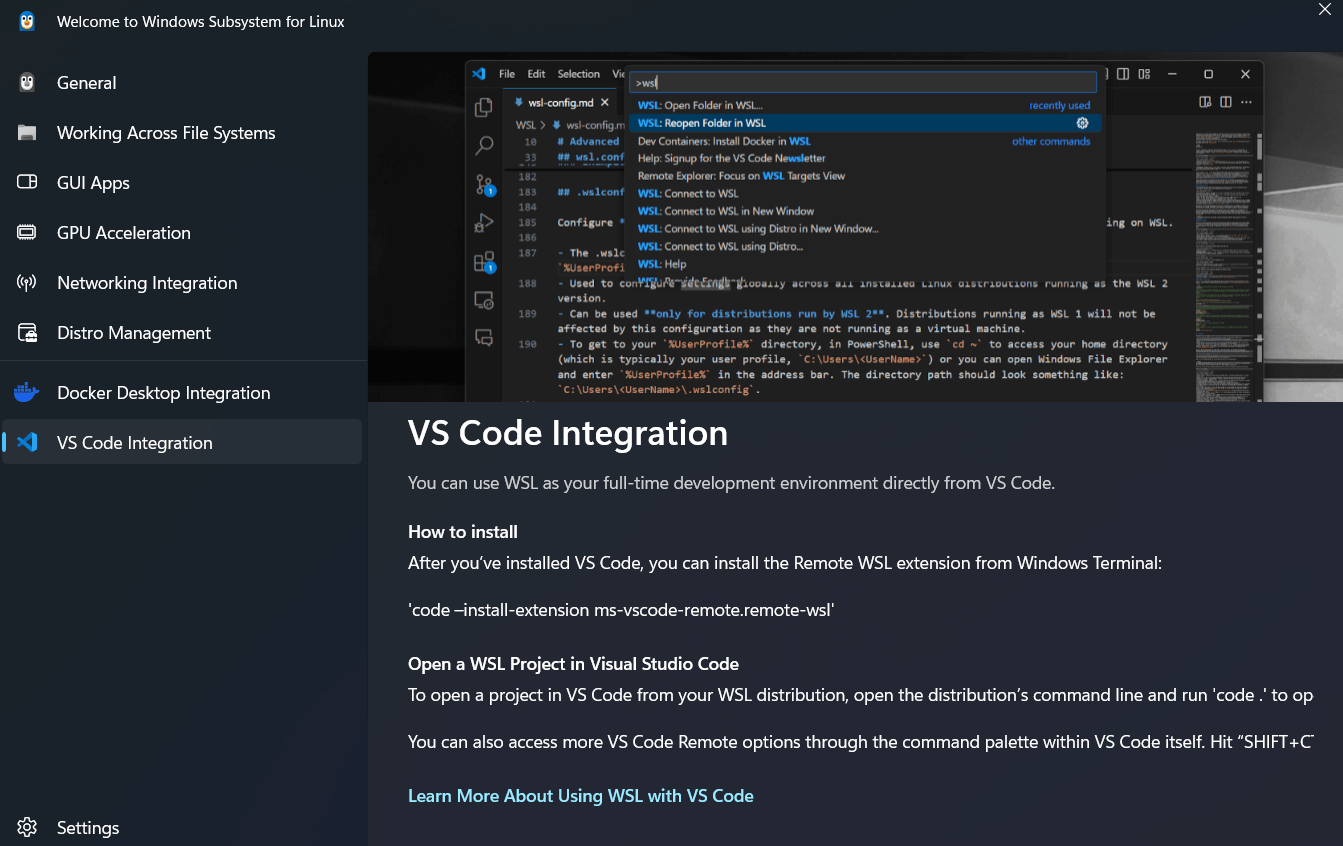This screenshot has height=846, width=1343.
Task: Click the GPU chip icon in the sidebar
Action: point(27,233)
